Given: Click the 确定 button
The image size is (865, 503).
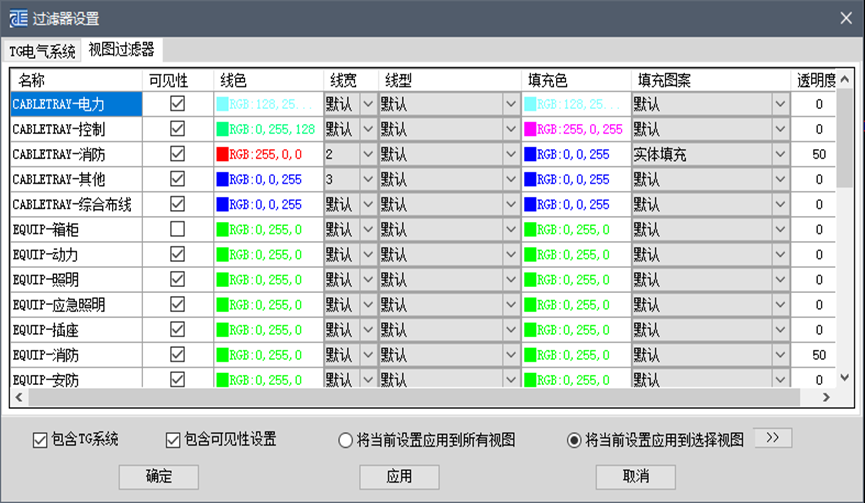Looking at the screenshot, I should [159, 477].
